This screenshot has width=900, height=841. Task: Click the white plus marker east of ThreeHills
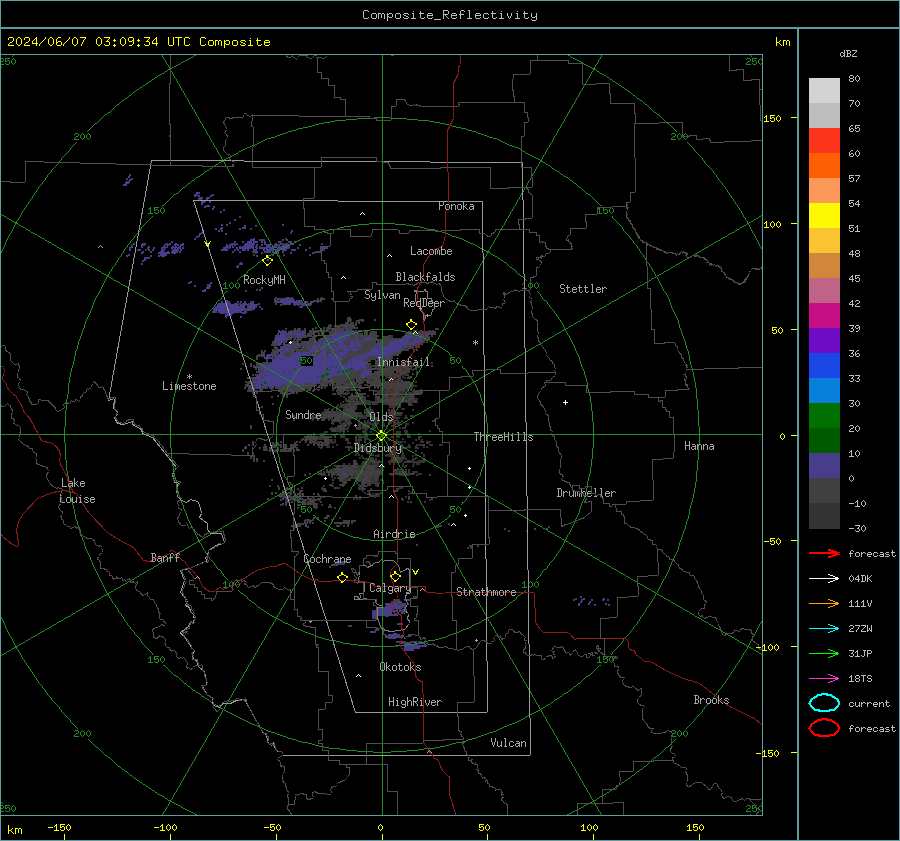[x=565, y=402]
